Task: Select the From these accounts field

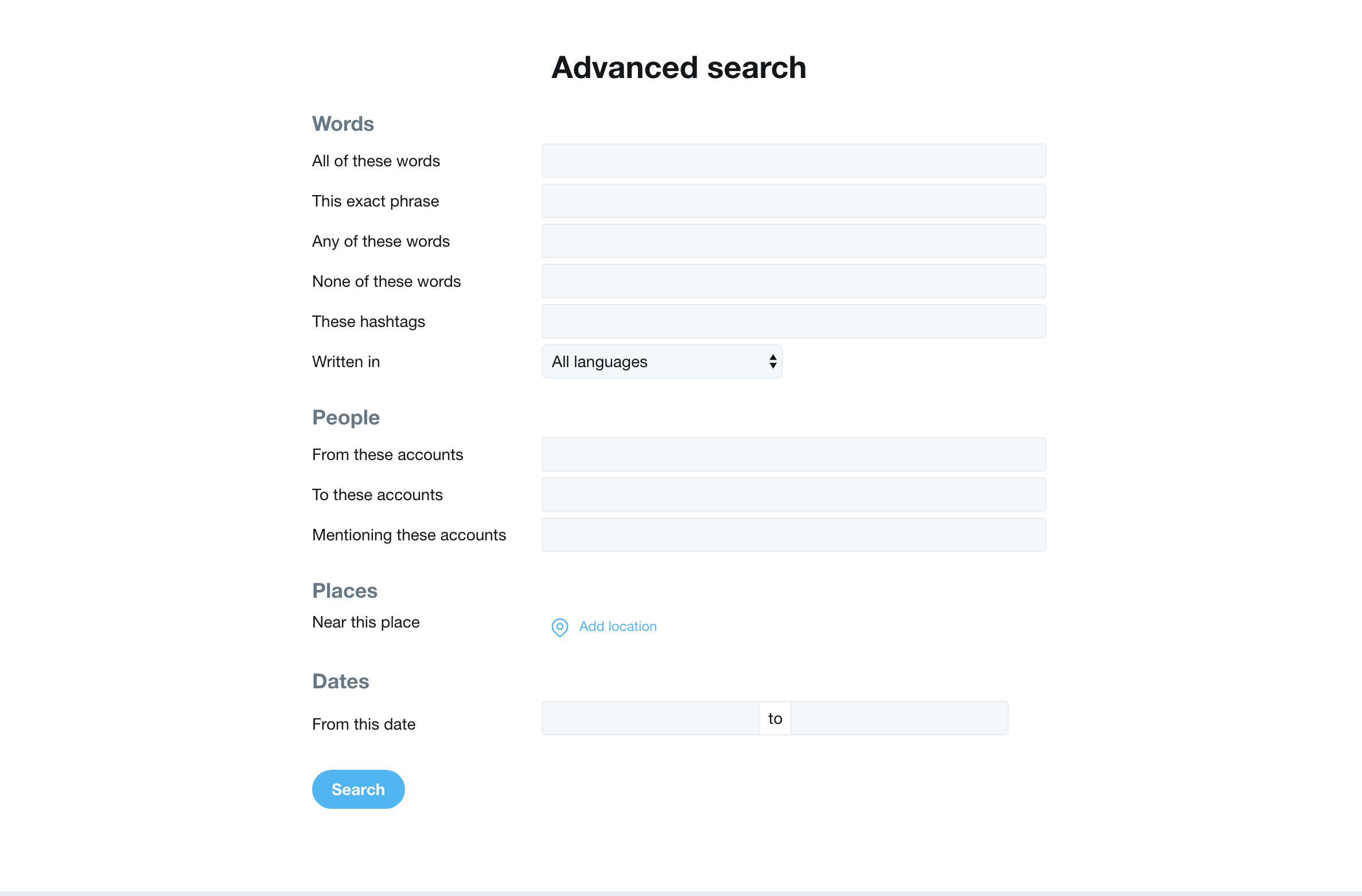Action: coord(793,454)
